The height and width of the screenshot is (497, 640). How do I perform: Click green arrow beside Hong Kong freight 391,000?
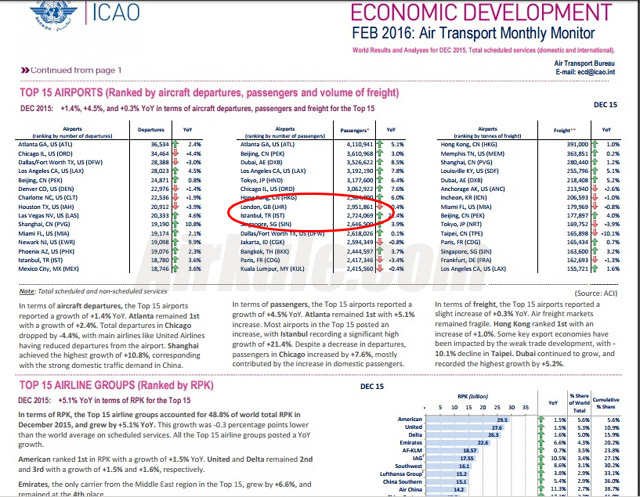coord(595,144)
